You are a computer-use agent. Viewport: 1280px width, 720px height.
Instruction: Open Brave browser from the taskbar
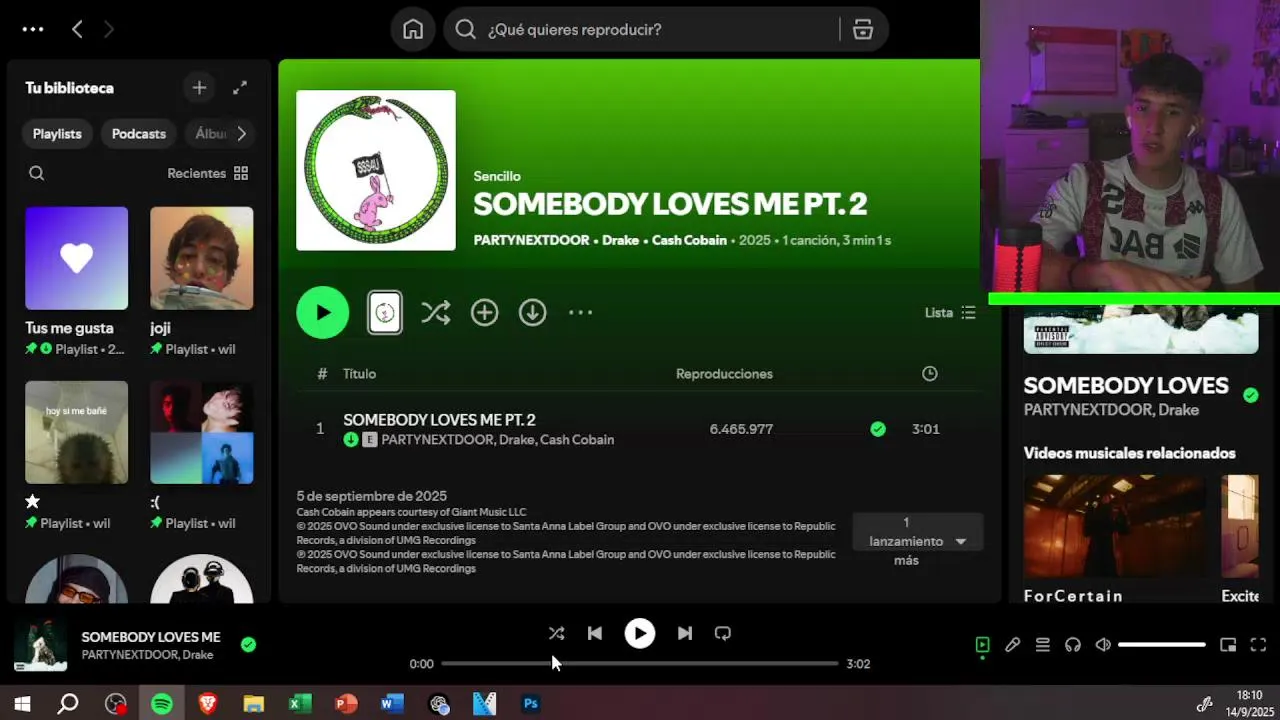point(208,704)
